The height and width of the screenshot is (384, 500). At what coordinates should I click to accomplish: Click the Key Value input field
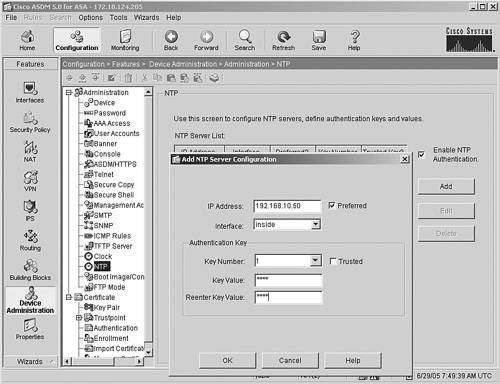[289, 280]
